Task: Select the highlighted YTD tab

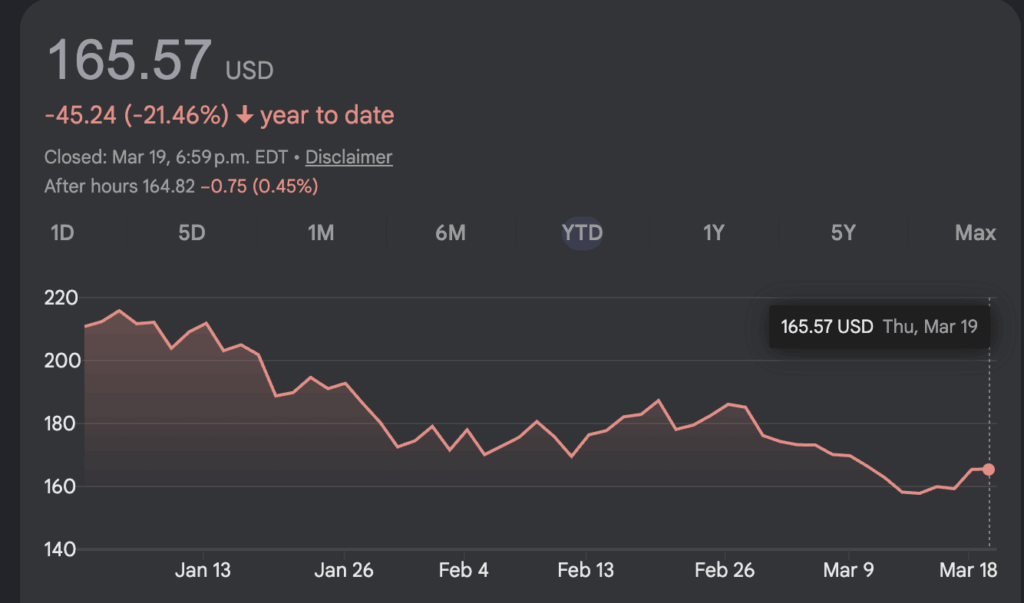Action: (x=582, y=233)
